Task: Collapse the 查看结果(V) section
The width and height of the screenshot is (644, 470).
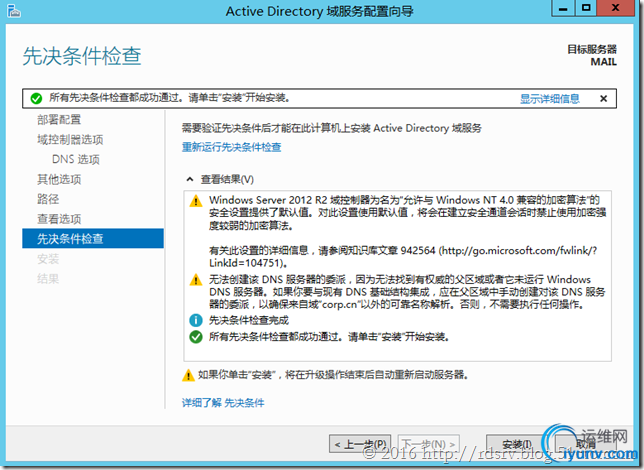Action: (x=190, y=179)
